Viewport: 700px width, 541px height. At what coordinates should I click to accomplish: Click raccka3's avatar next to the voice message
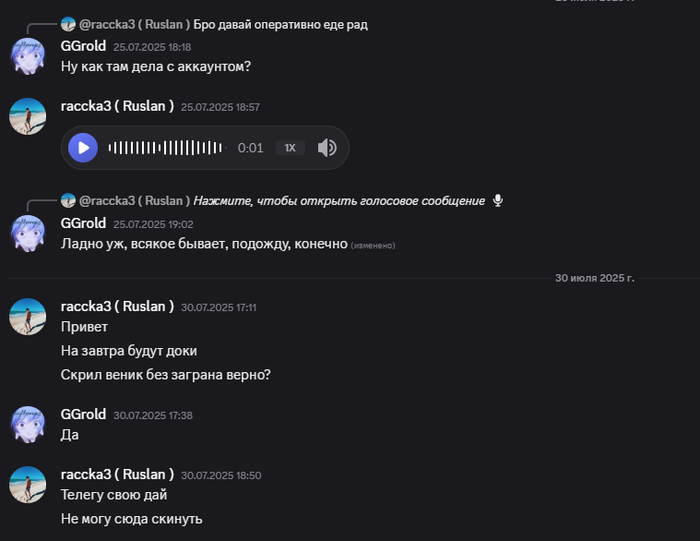coord(28,117)
